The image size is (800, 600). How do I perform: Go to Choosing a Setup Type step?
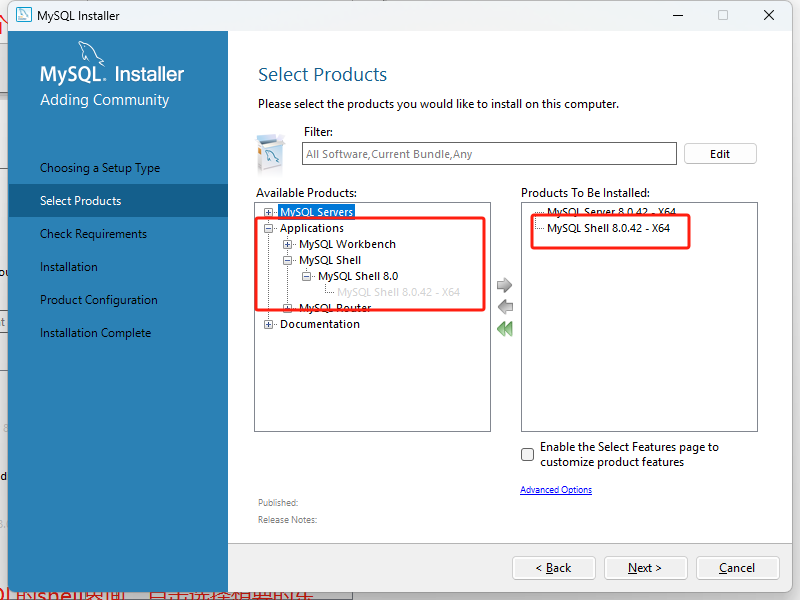[x=100, y=168]
